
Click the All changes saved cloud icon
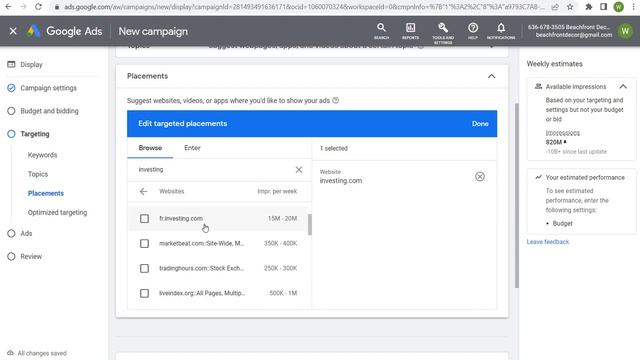pos(11,353)
